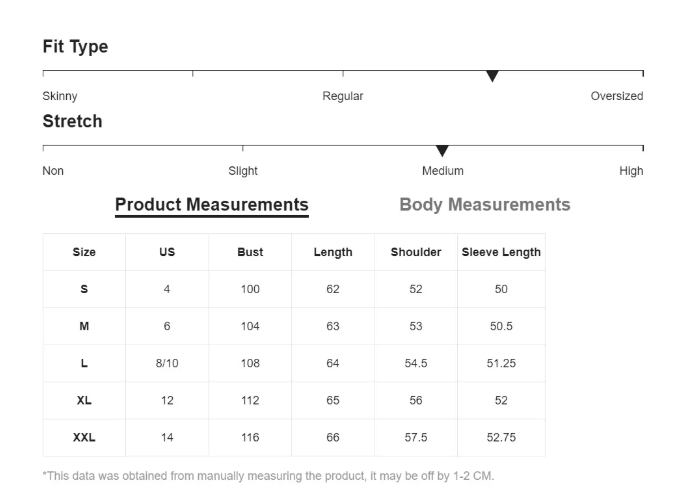Click the Sleeve Length column header
The height and width of the screenshot is (500, 678).
click(501, 252)
